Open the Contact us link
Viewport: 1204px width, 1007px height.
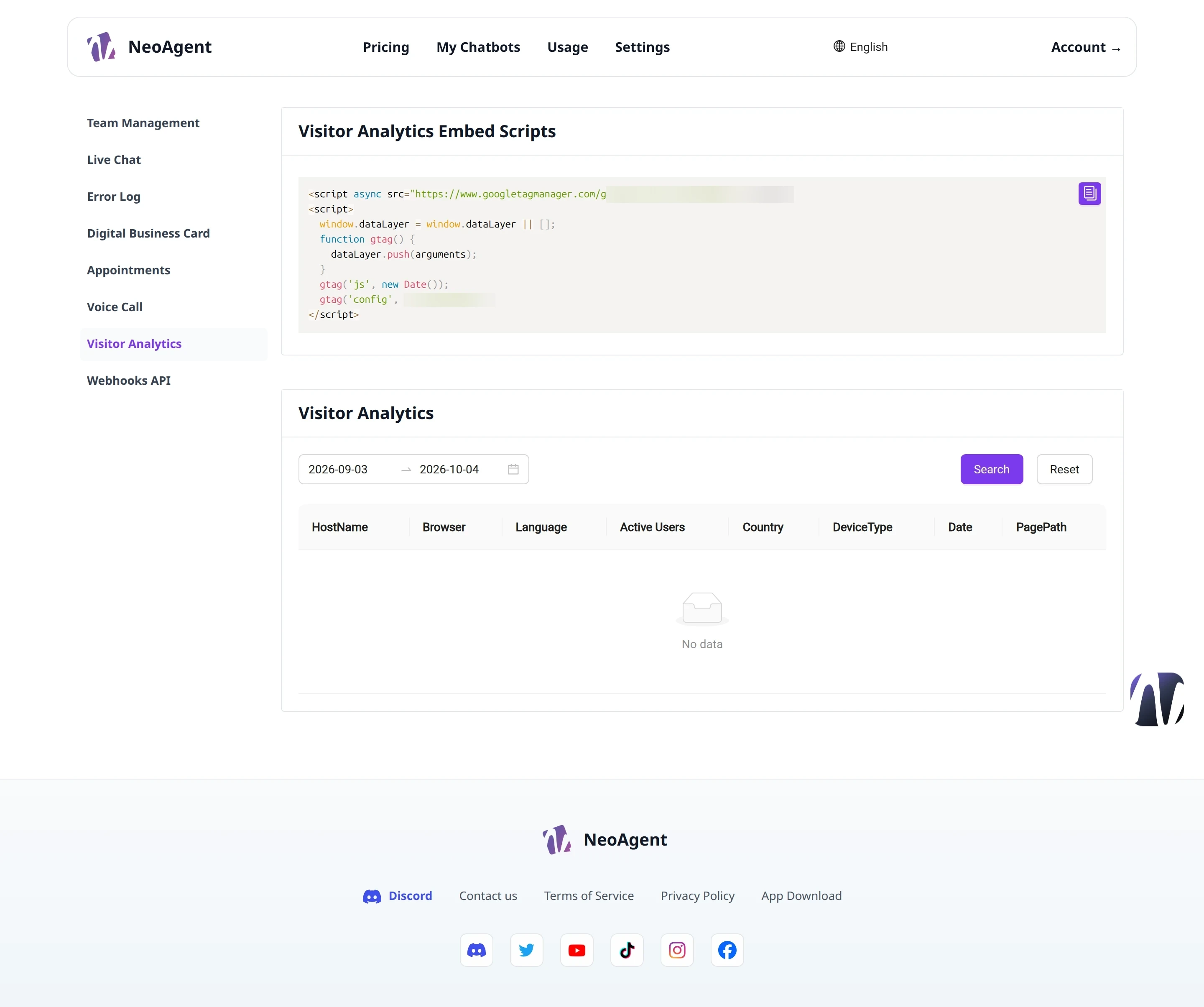[488, 896]
